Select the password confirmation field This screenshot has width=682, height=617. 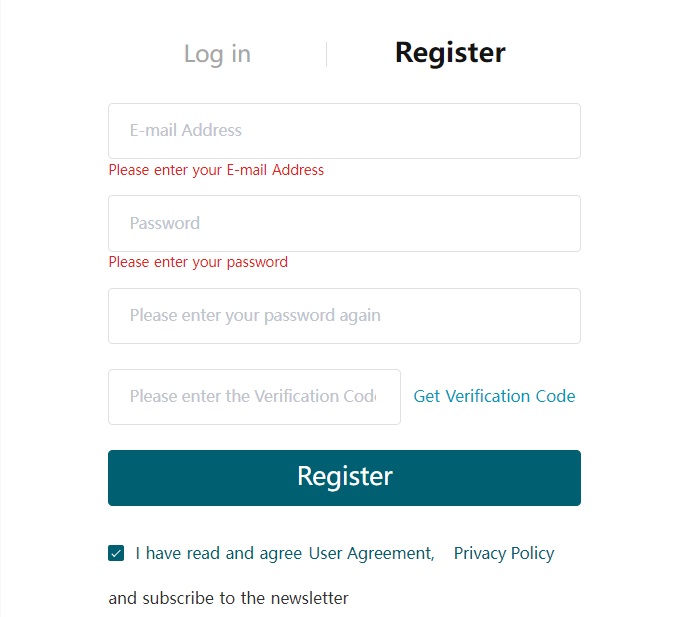pyautogui.click(x=344, y=316)
